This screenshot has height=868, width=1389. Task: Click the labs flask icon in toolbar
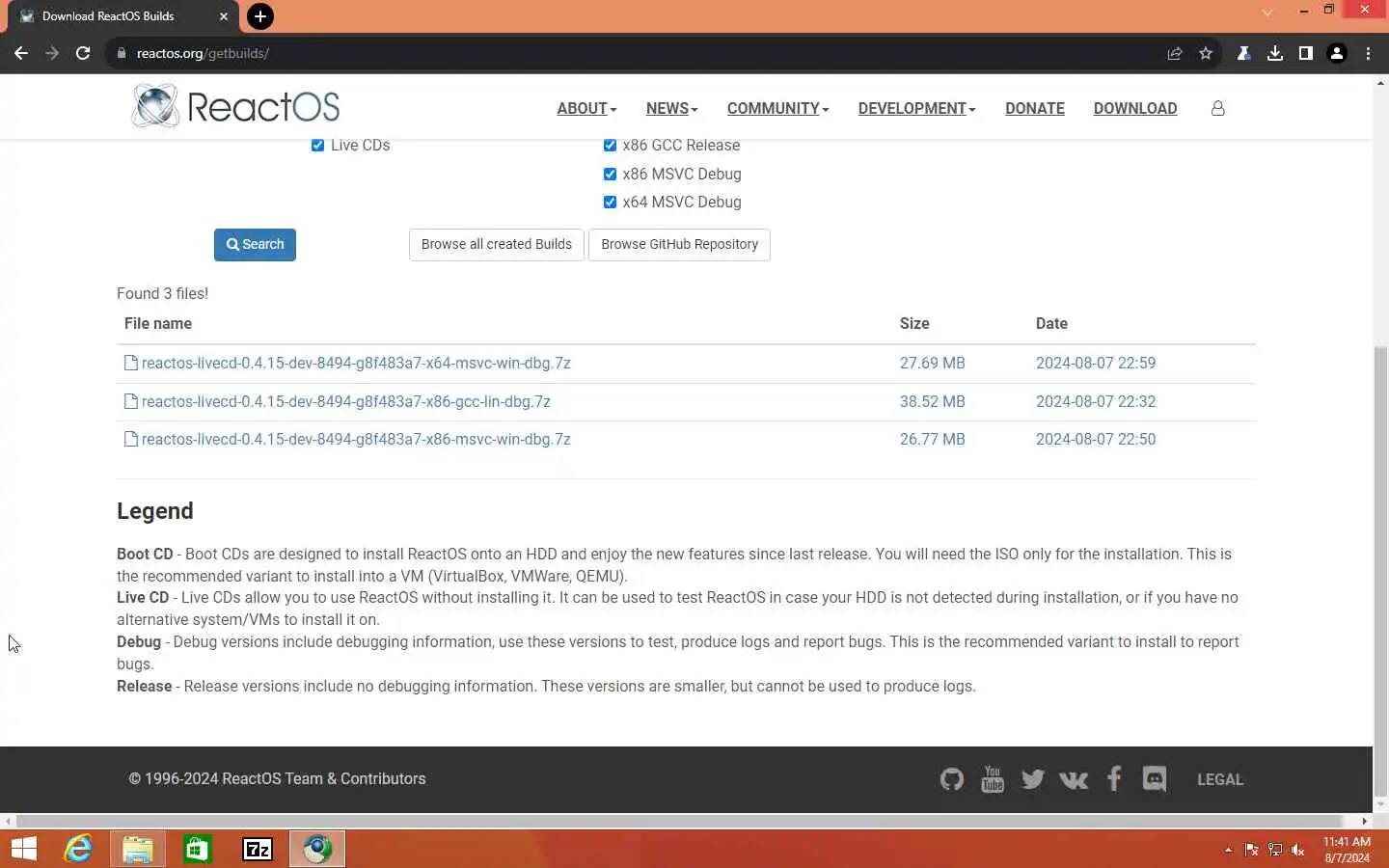click(1244, 53)
